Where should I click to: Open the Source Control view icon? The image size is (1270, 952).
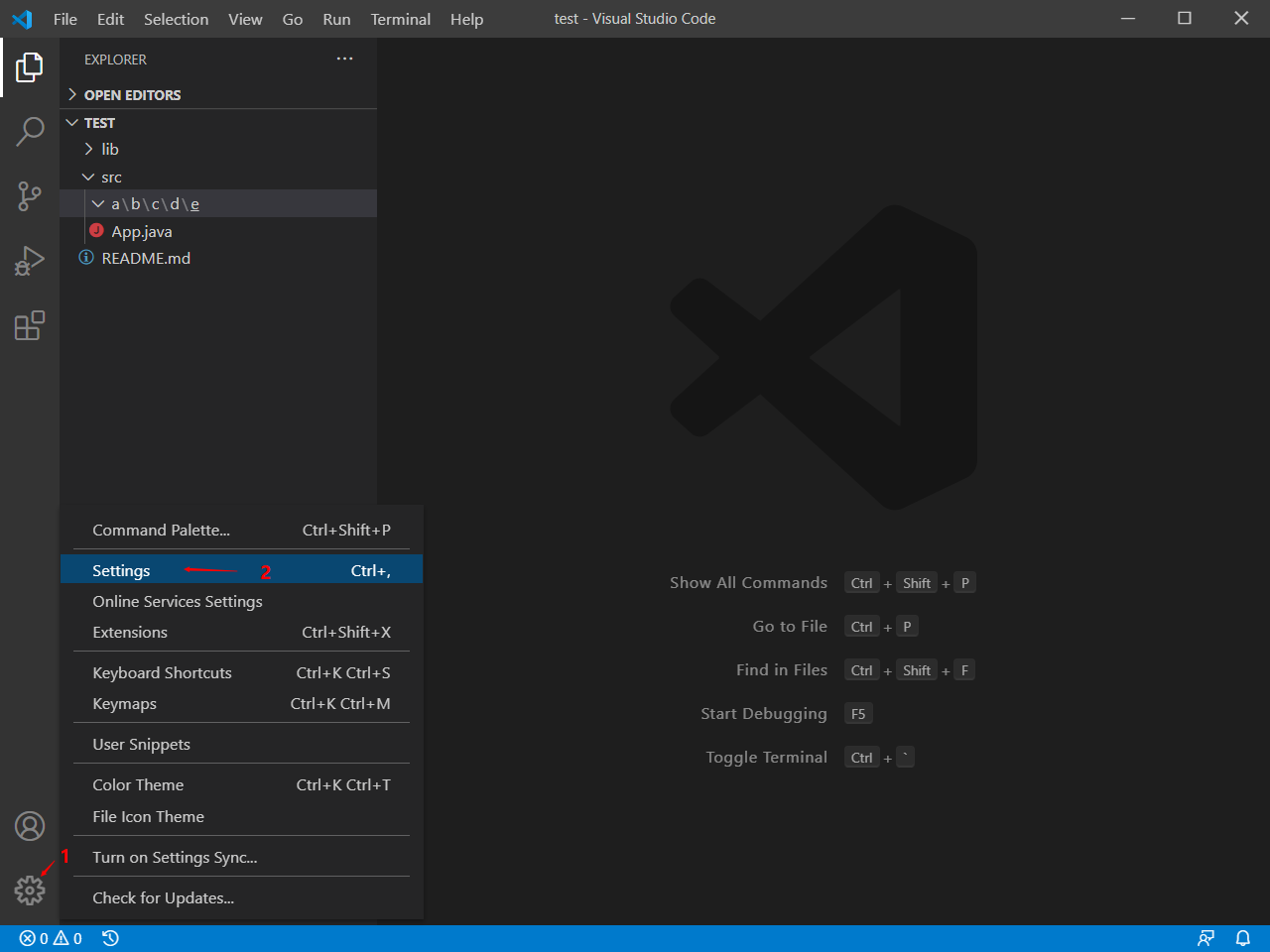click(30, 195)
